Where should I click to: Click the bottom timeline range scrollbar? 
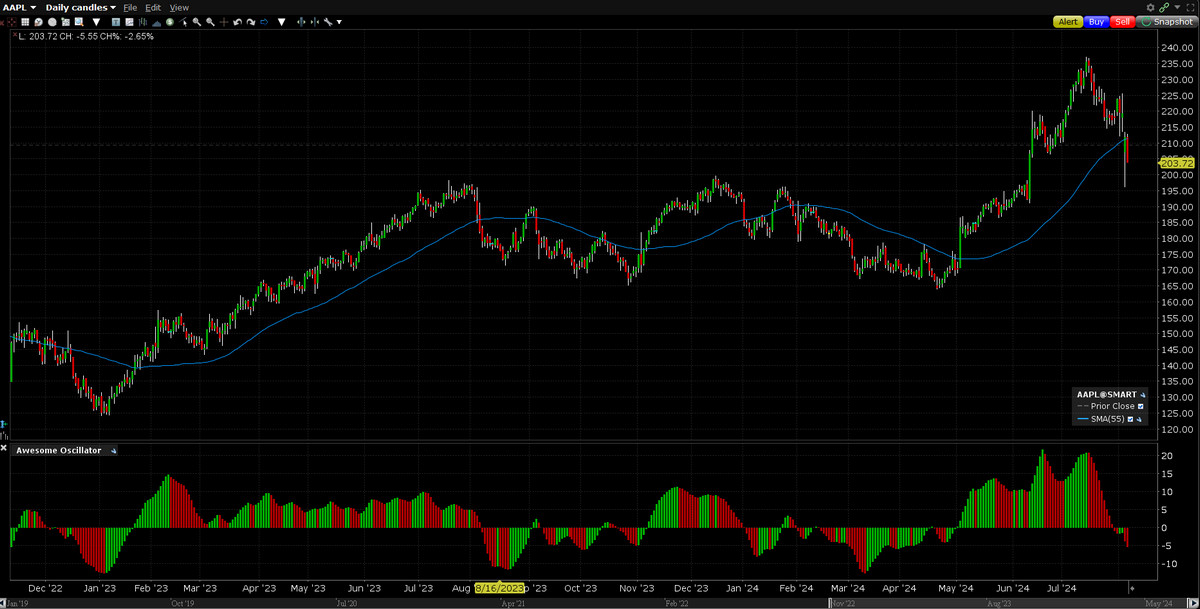pos(600,603)
